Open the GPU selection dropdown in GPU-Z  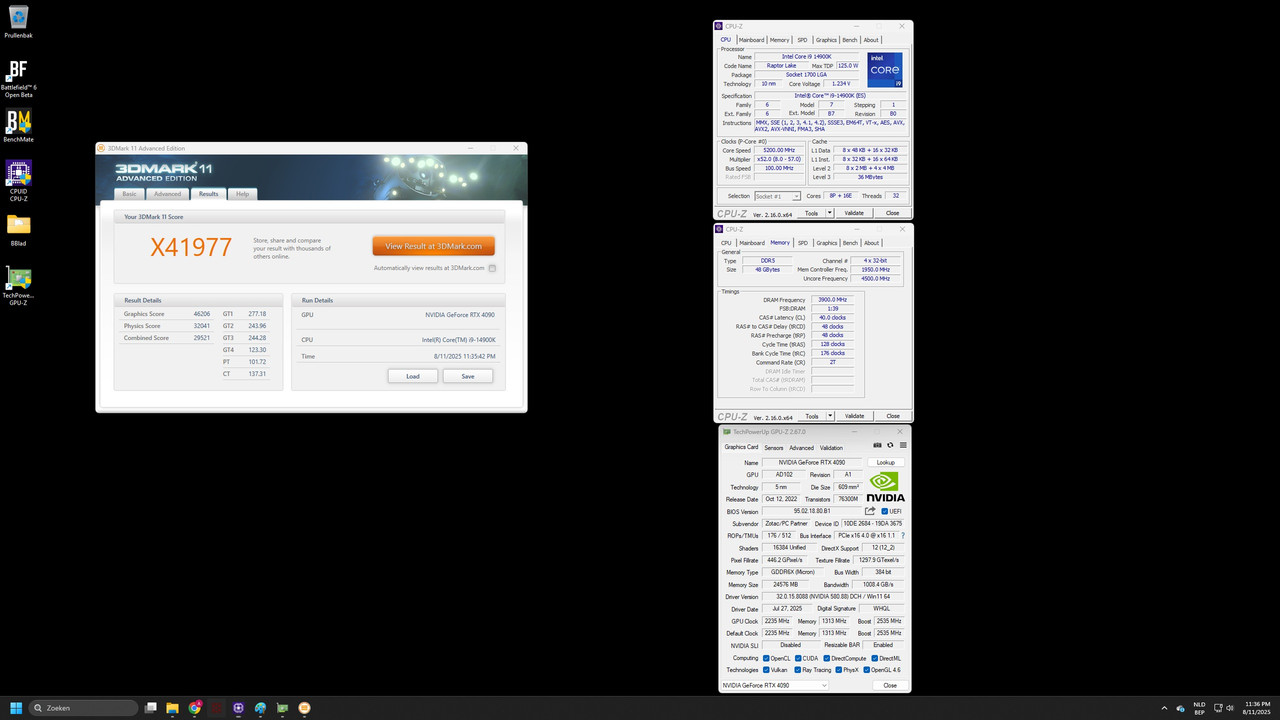coord(775,685)
